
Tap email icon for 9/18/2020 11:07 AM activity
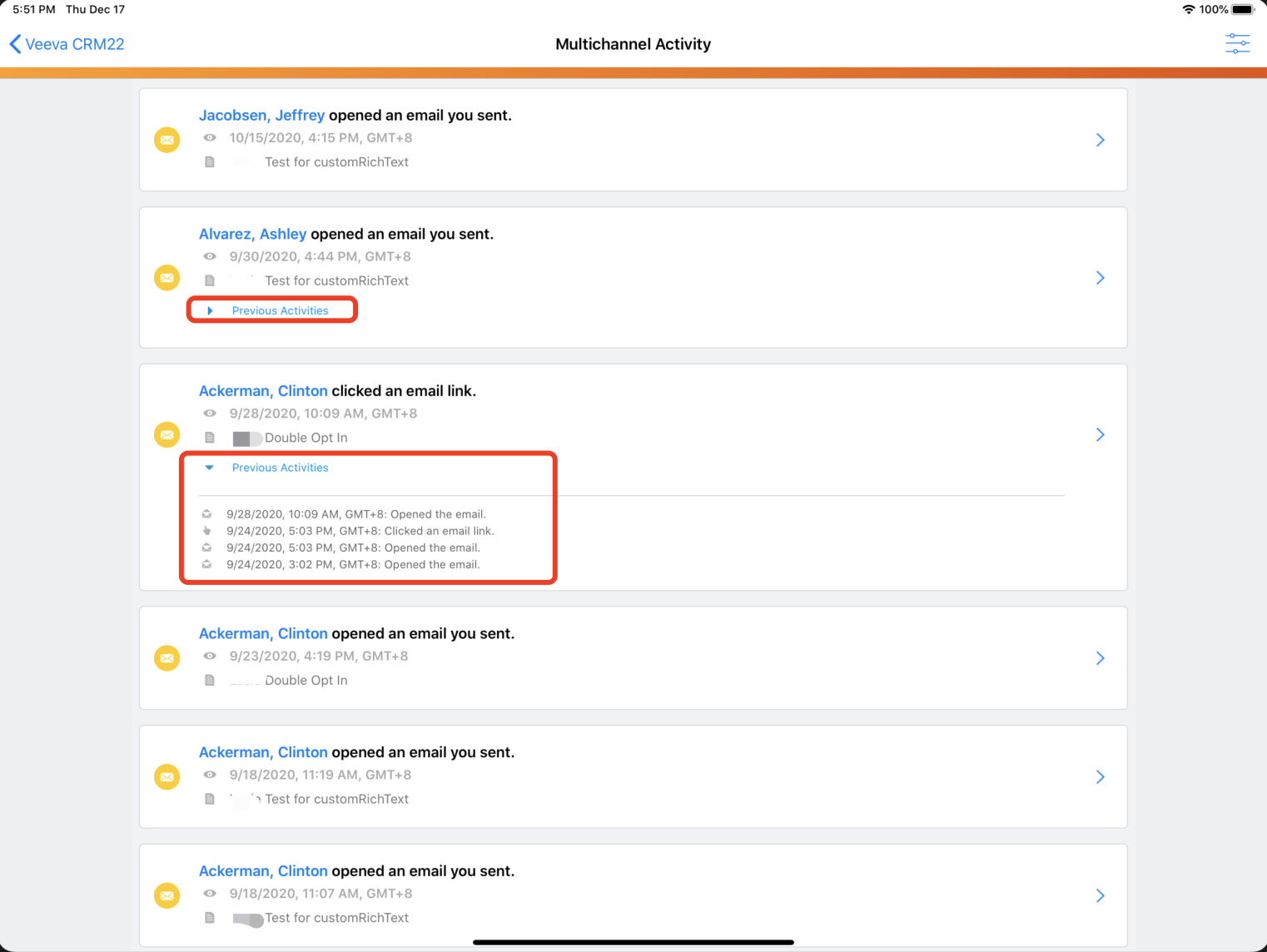tap(167, 895)
